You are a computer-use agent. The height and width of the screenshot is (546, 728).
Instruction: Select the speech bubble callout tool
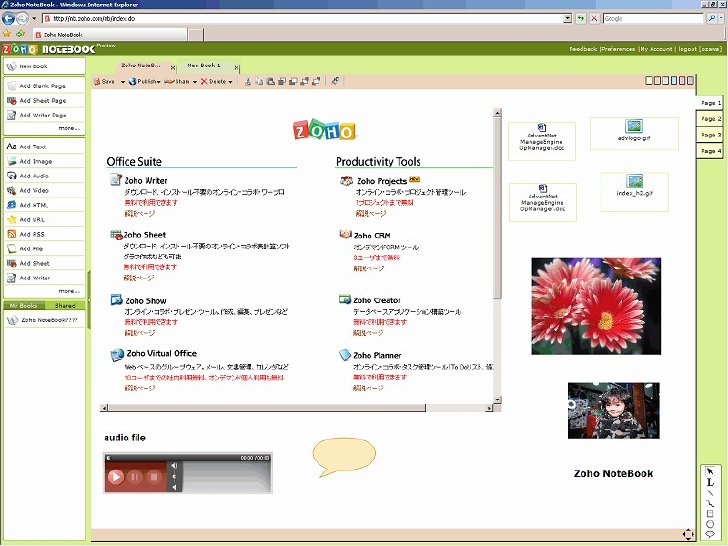(710, 534)
